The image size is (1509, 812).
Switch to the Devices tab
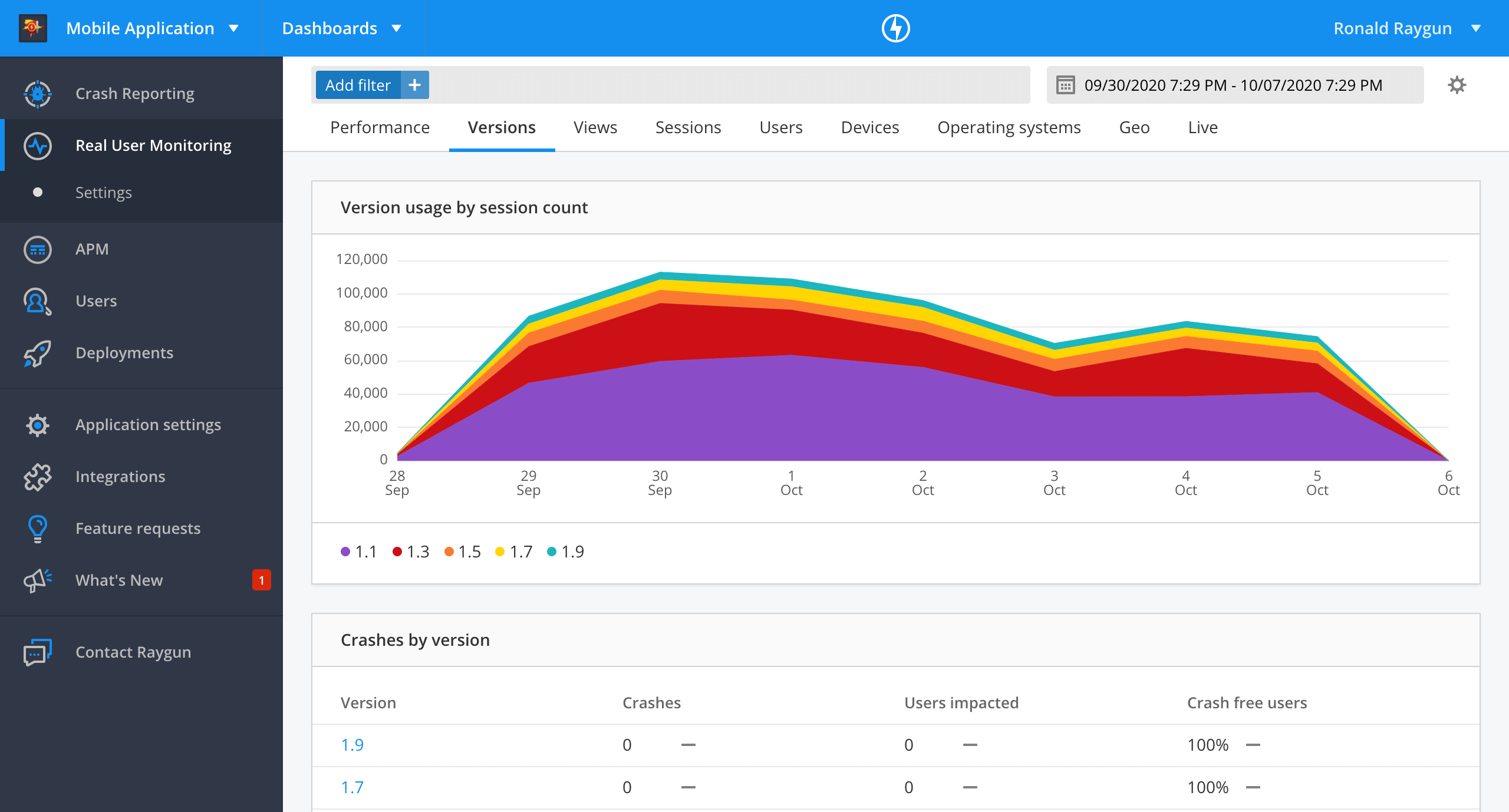coord(870,128)
